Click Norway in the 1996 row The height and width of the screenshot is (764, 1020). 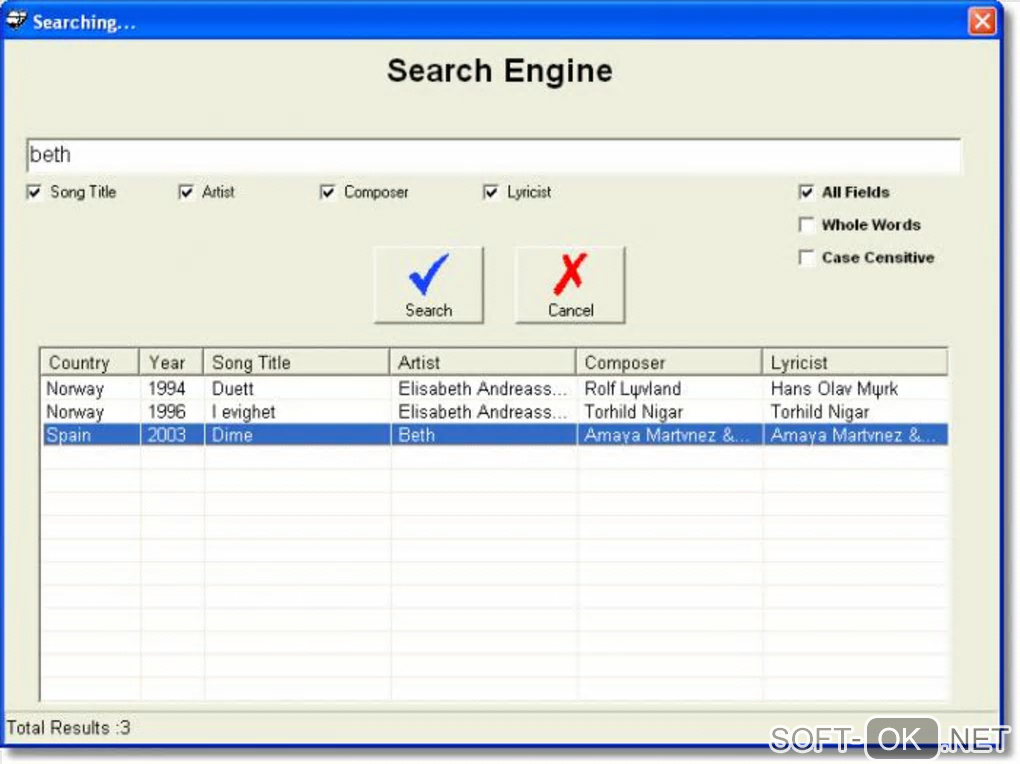(x=75, y=412)
